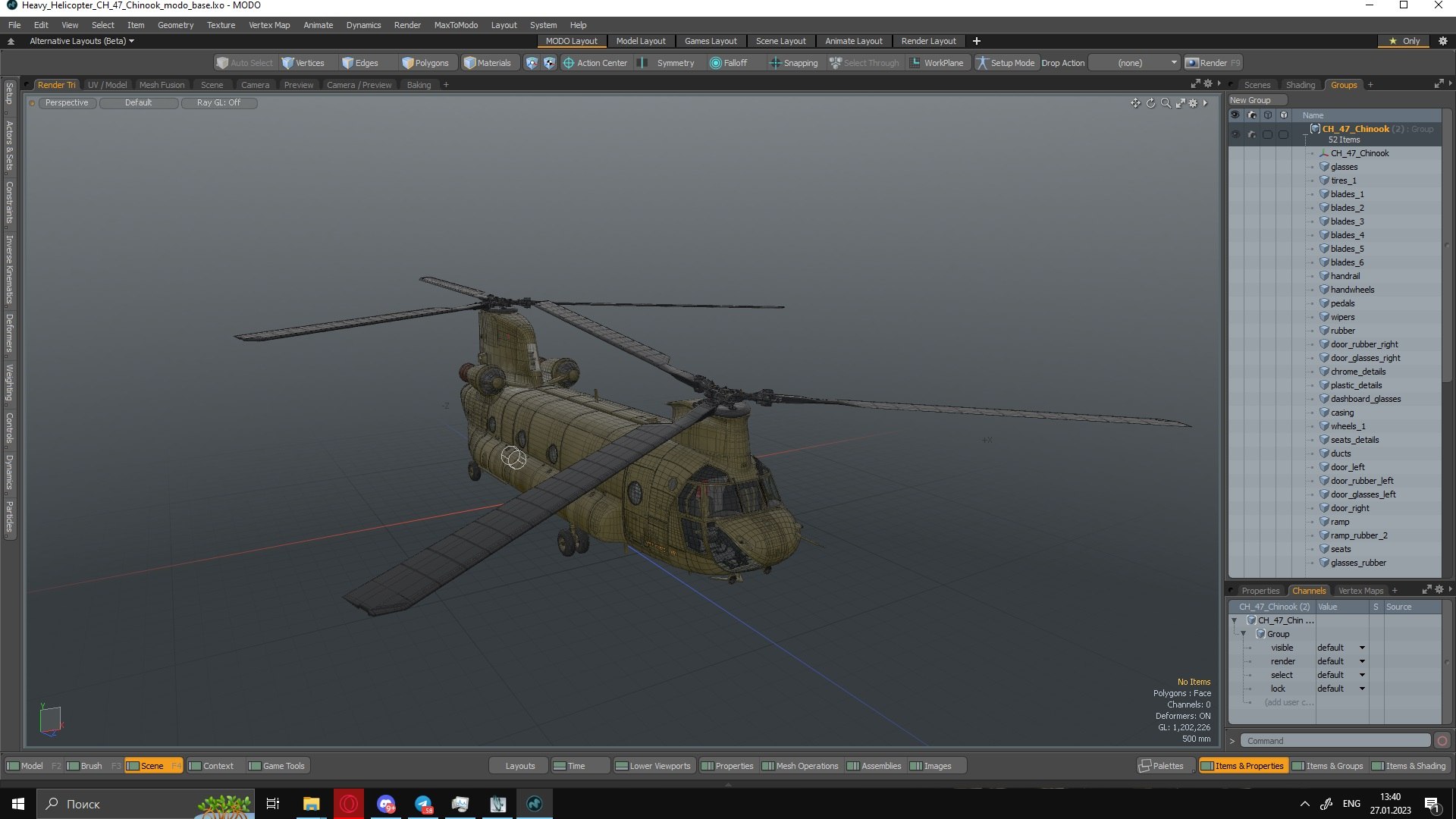1456x819 pixels.
Task: Switch to the Shading tab
Action: click(x=1300, y=85)
